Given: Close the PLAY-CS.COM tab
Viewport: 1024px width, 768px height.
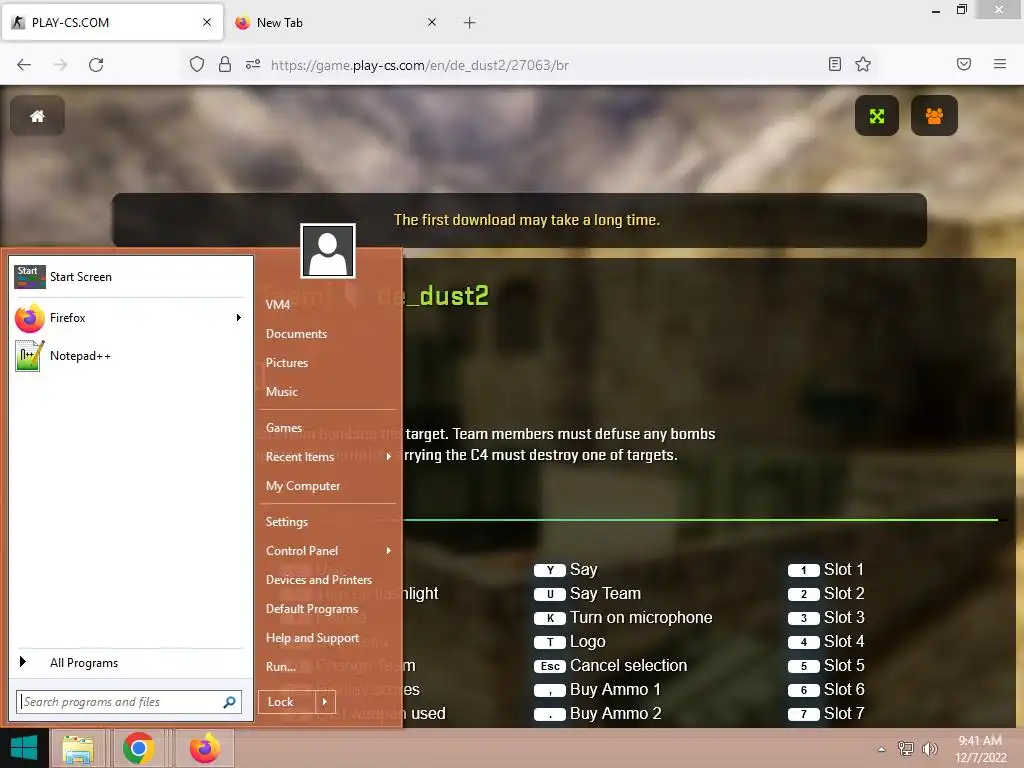Looking at the screenshot, I should pos(207,22).
